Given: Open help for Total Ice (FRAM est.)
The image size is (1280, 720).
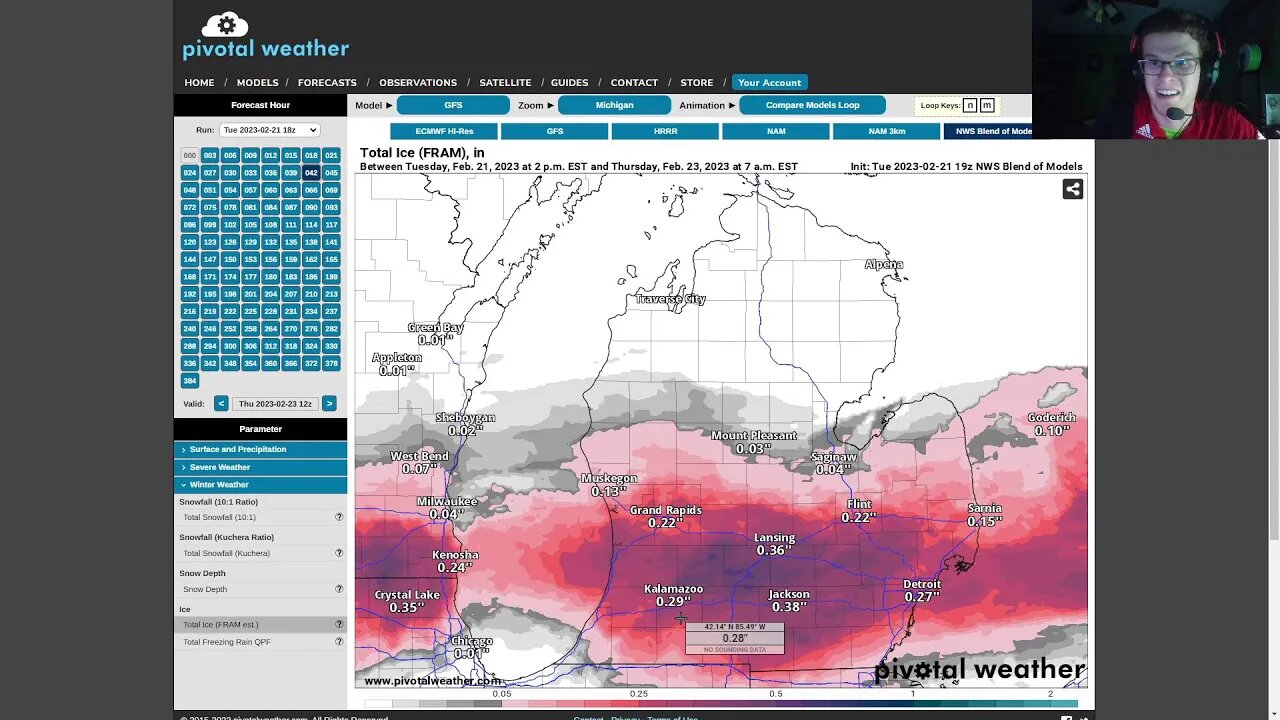Looking at the screenshot, I should click(x=339, y=624).
